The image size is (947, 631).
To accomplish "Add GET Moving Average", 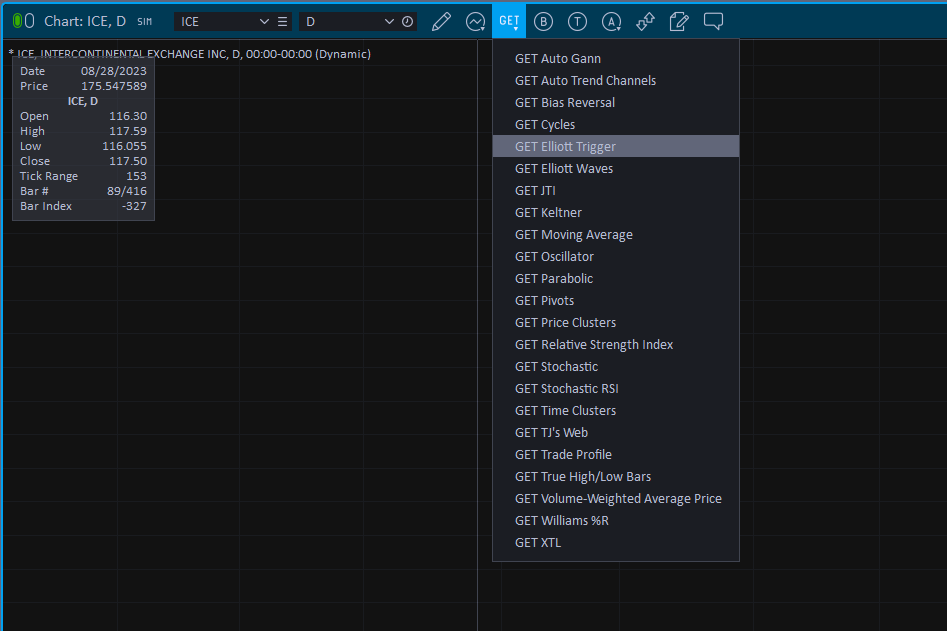I will tap(616, 234).
